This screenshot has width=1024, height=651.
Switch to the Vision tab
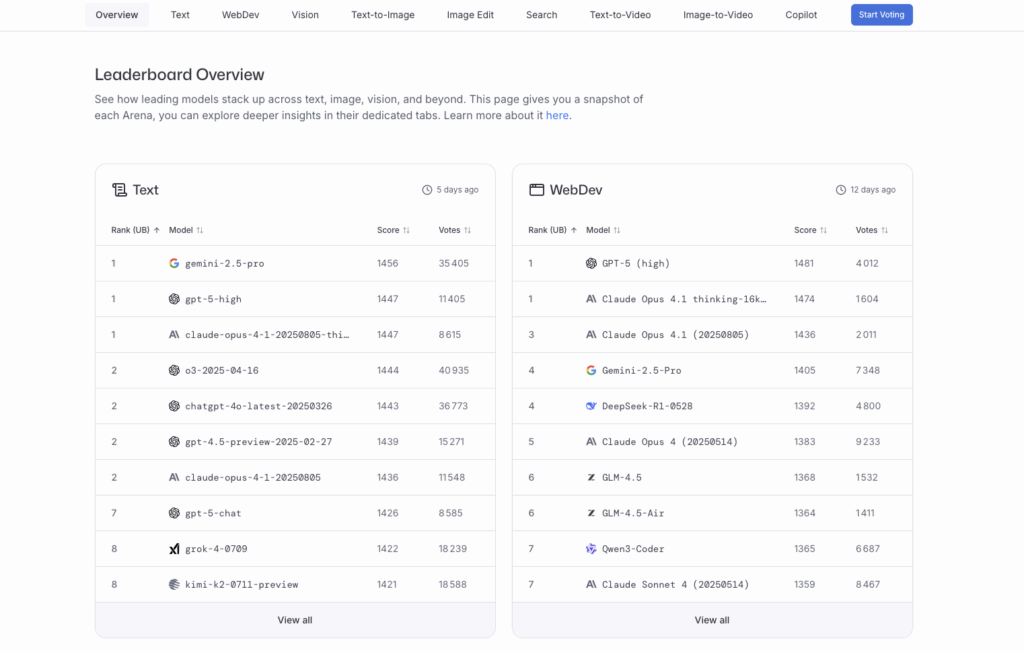pos(305,15)
